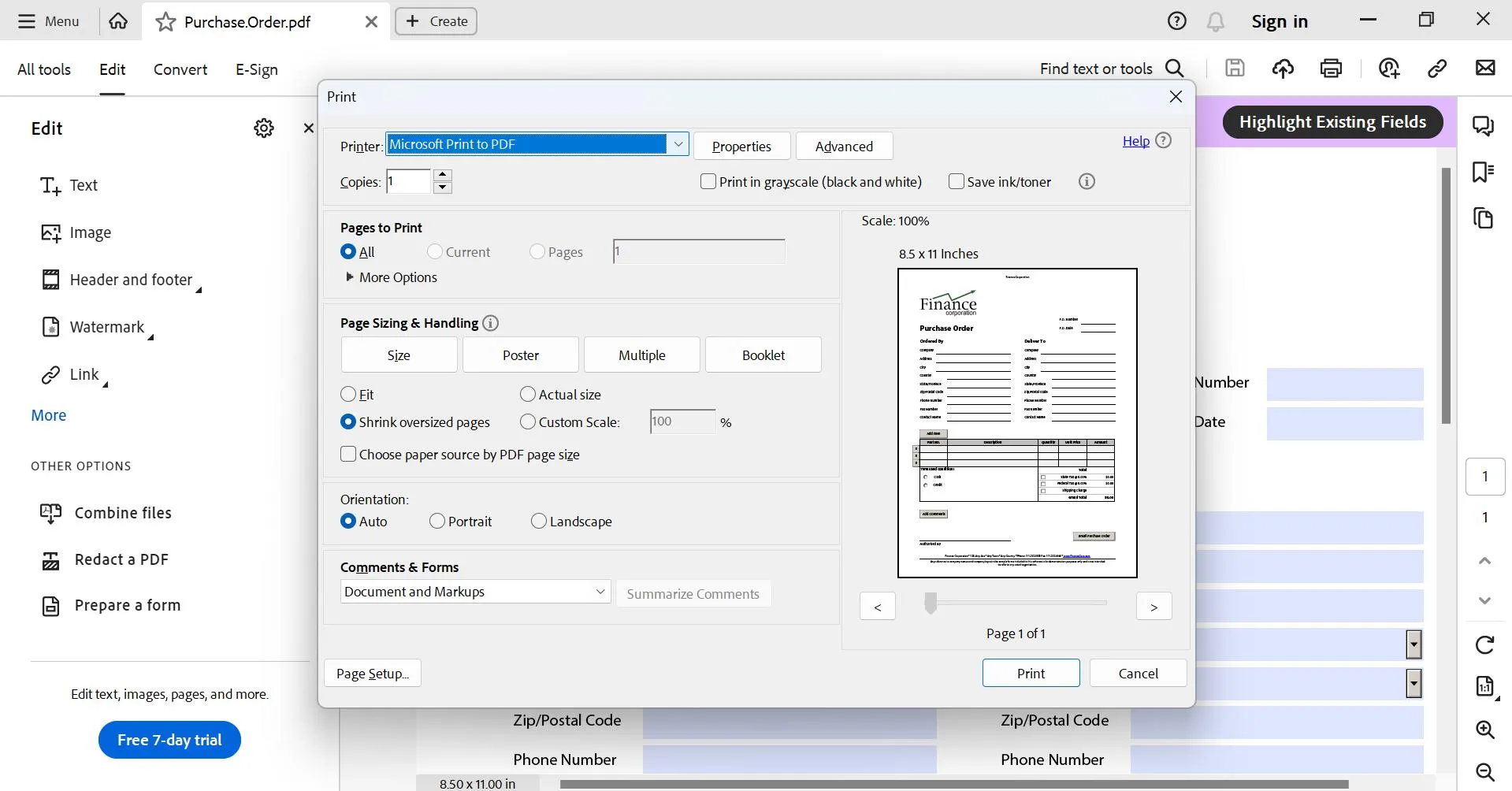
Task: Enable Print in grayscale (black and white)
Action: [x=708, y=181]
